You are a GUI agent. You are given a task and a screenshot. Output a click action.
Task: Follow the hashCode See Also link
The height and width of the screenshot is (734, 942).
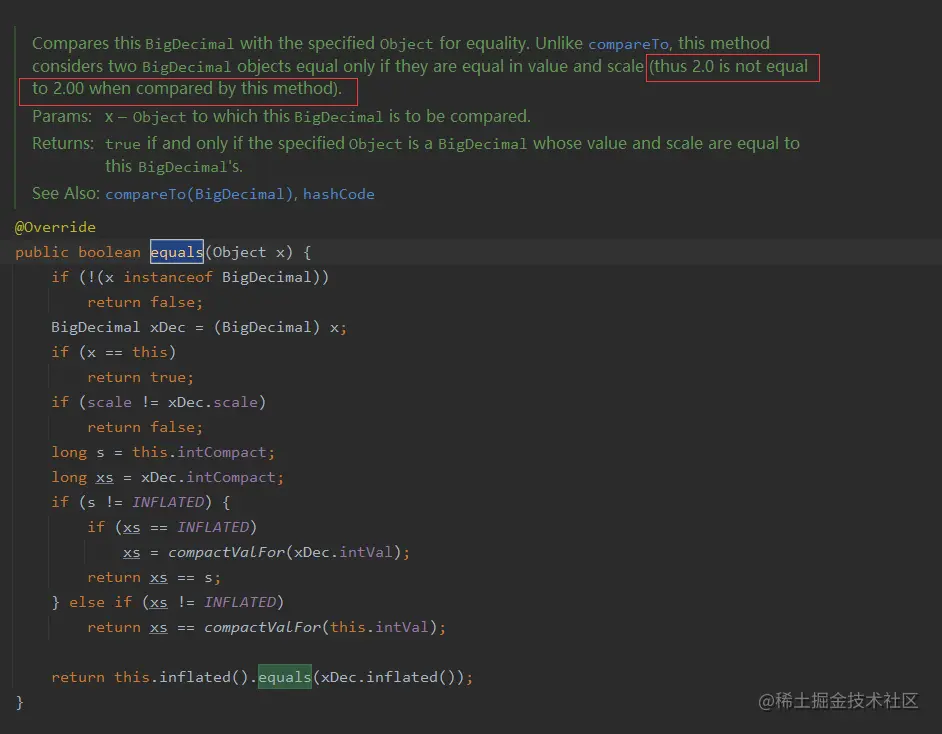(338, 194)
